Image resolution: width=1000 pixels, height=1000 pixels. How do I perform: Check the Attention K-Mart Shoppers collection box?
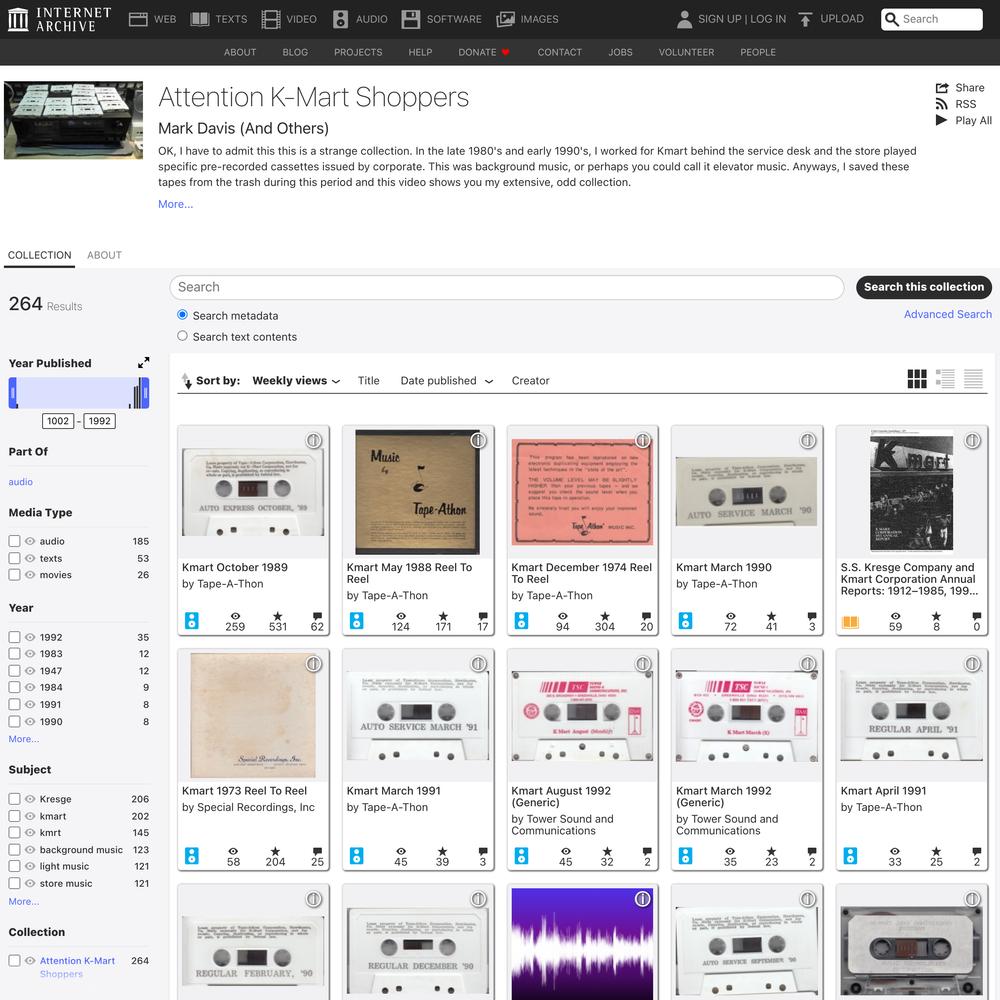[x=14, y=960]
